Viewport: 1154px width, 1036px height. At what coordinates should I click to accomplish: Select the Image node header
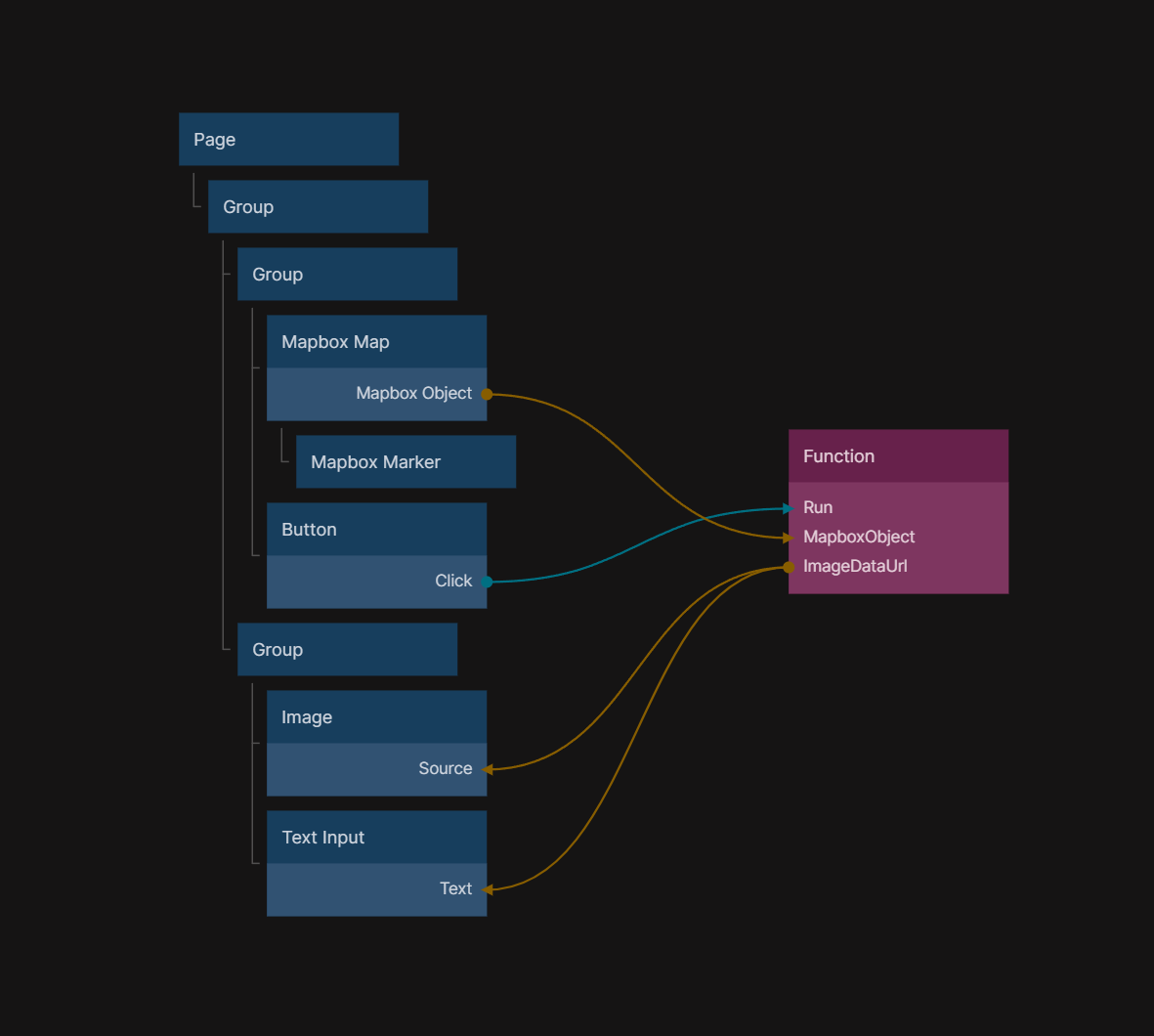tap(376, 717)
